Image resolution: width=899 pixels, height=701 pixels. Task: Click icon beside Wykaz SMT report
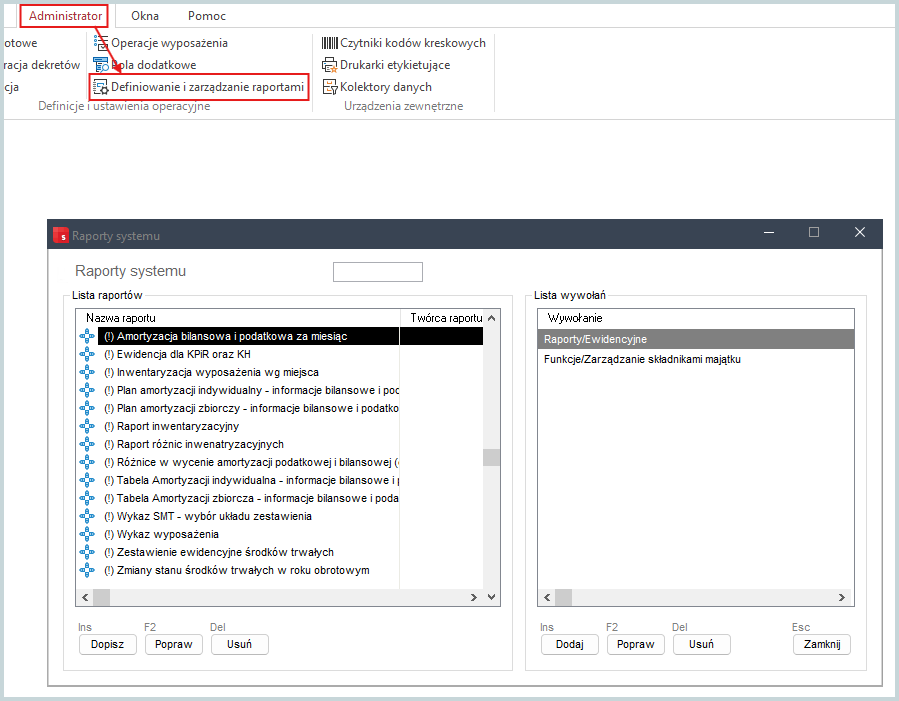(x=87, y=516)
